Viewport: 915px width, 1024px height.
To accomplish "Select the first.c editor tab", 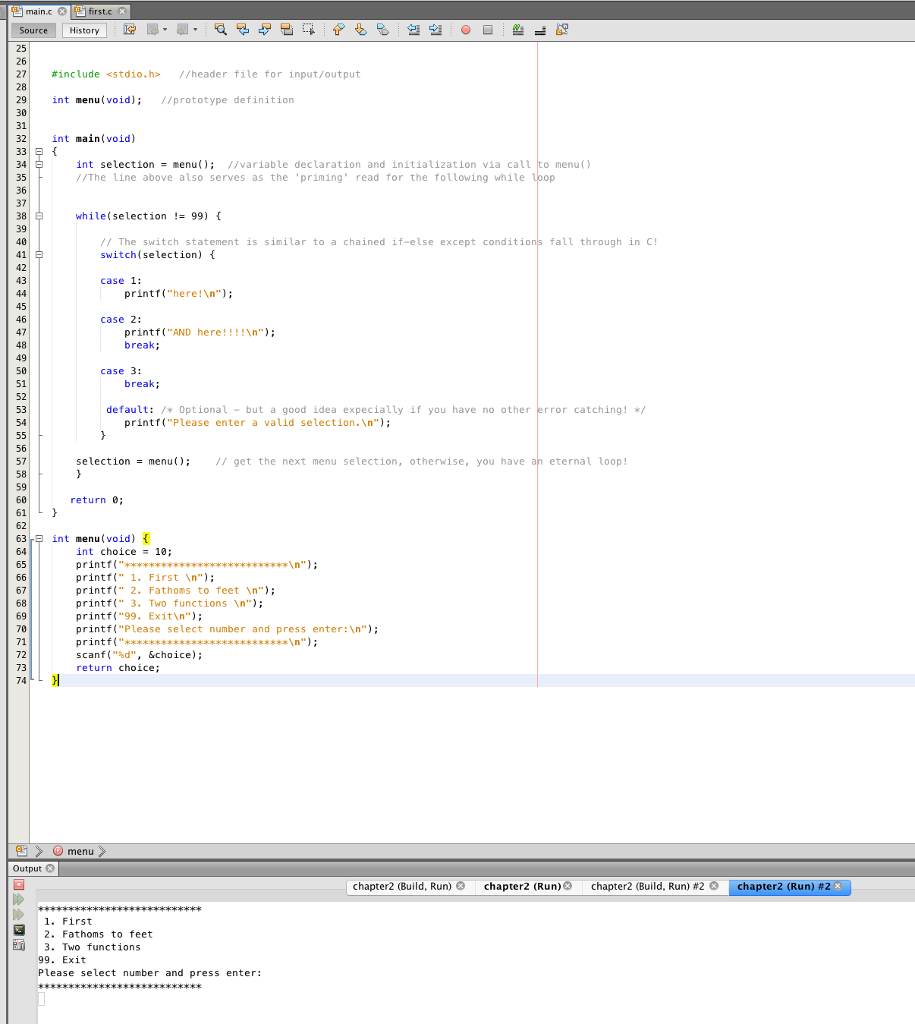I will click(100, 11).
